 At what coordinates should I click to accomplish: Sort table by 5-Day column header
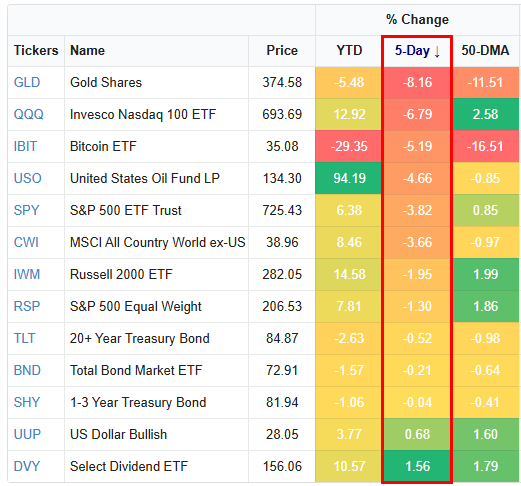click(x=417, y=51)
